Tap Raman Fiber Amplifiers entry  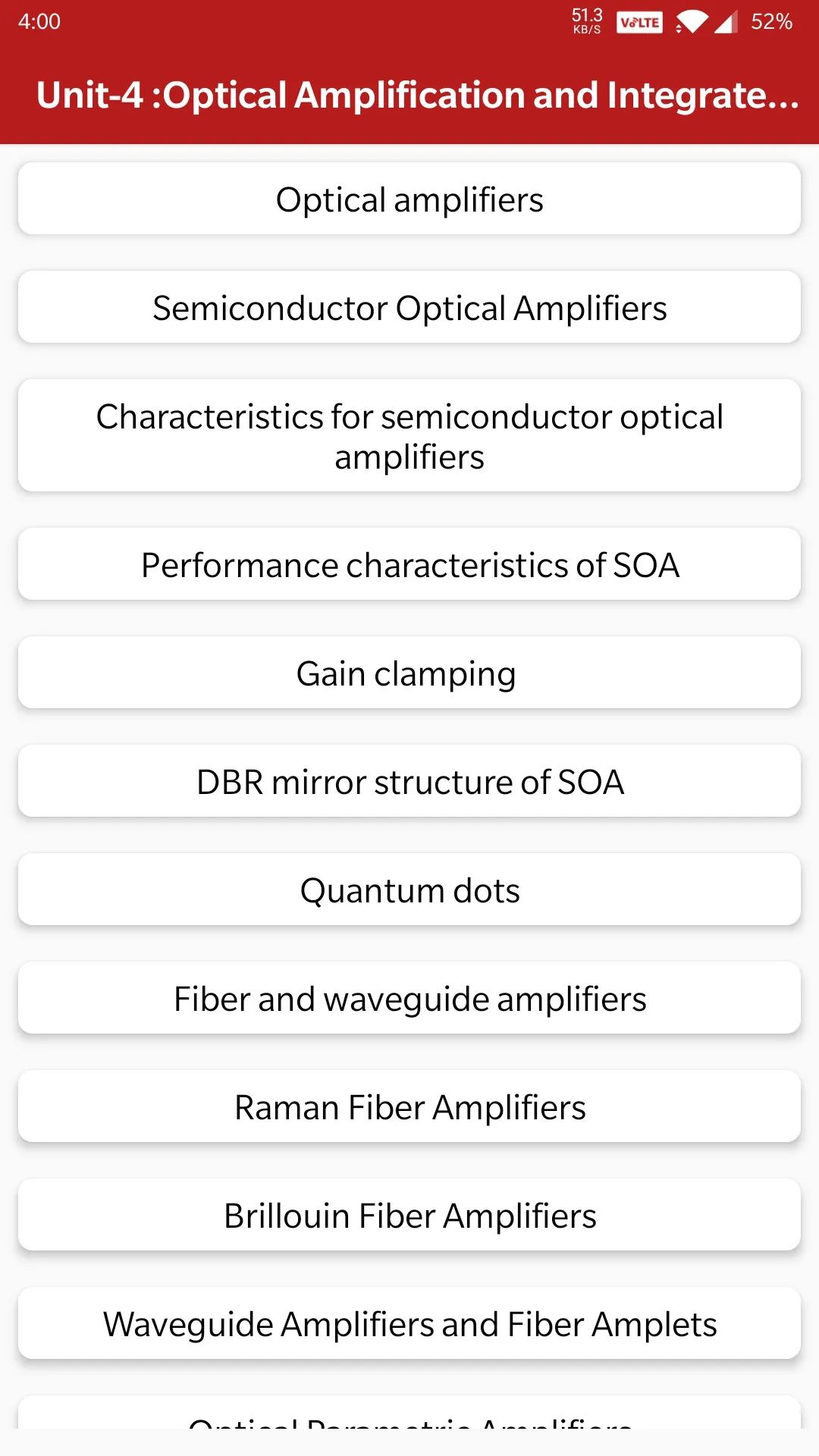click(409, 1106)
